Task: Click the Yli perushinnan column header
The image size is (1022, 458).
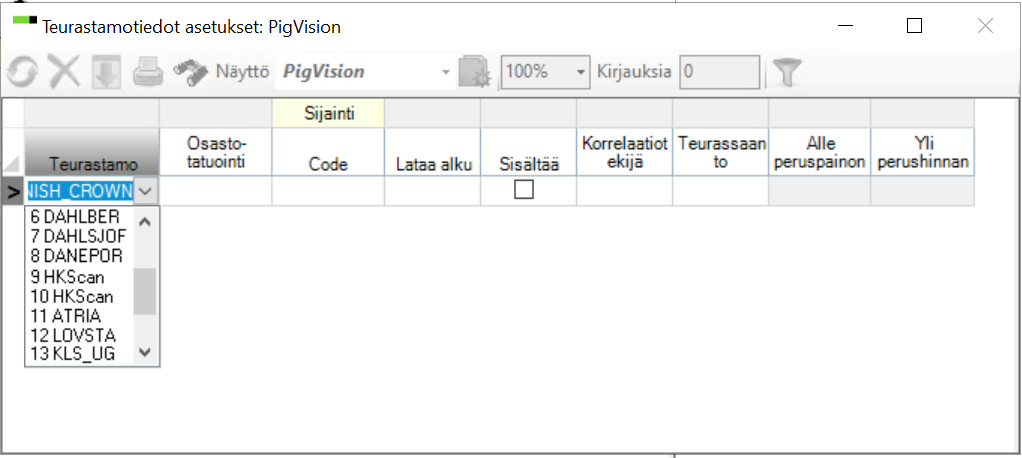Action: pos(923,152)
